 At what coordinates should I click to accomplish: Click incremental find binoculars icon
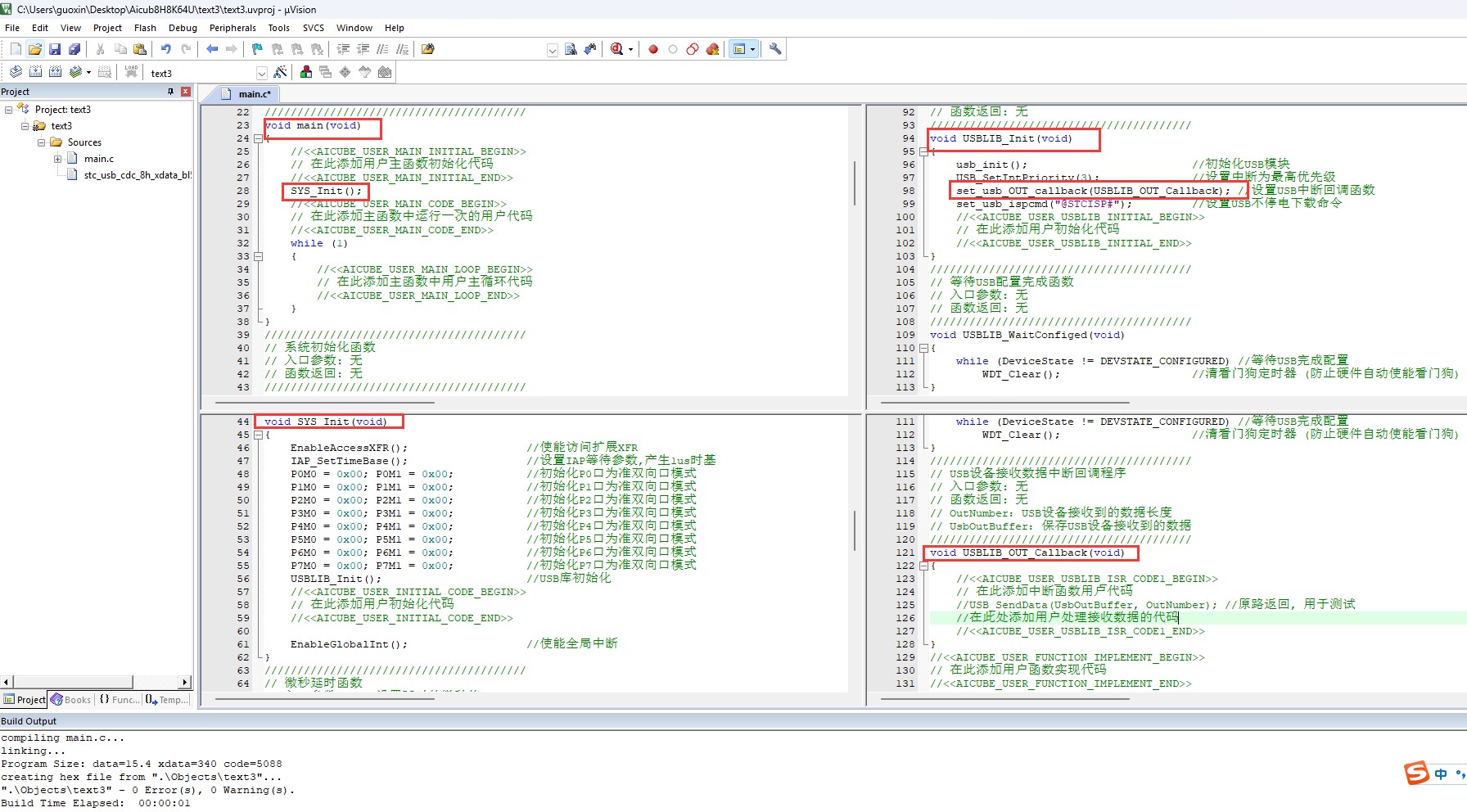(590, 49)
